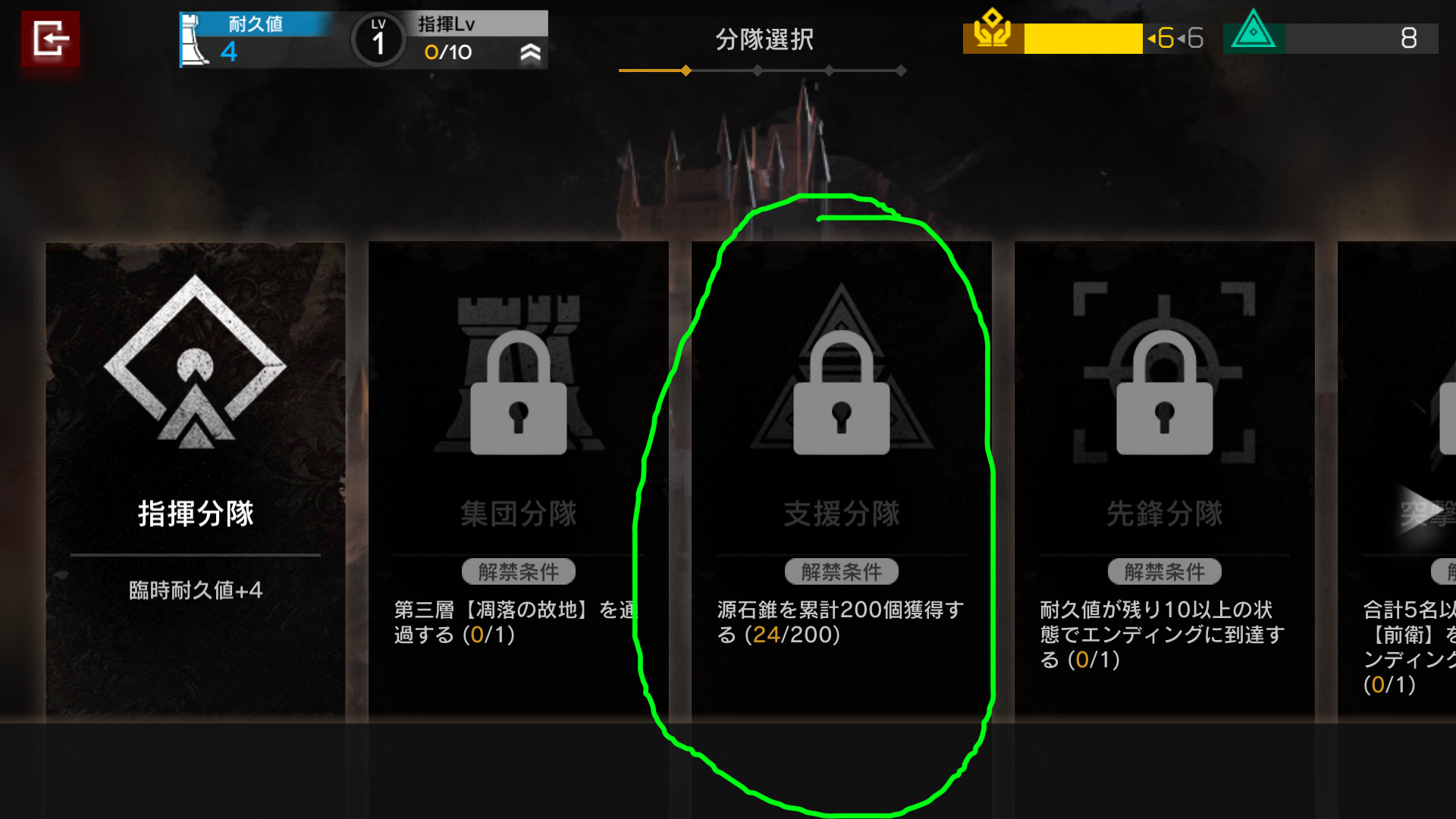This screenshot has height=819, width=1456.
Task: Click the red exit icon
Action: [50, 39]
